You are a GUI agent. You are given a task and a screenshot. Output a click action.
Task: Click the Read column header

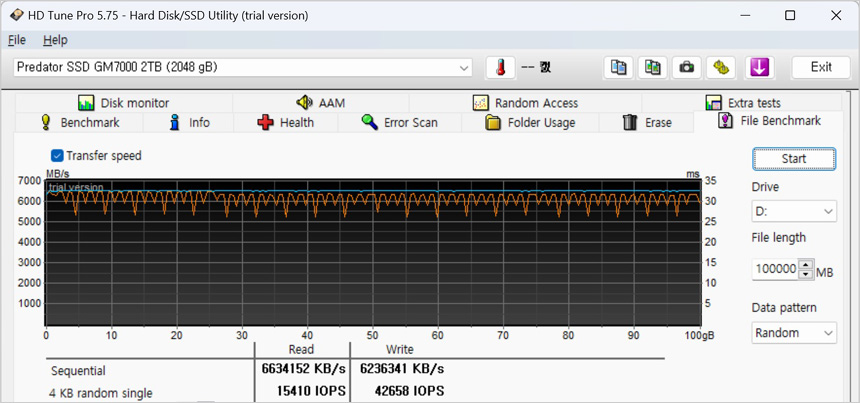(301, 349)
